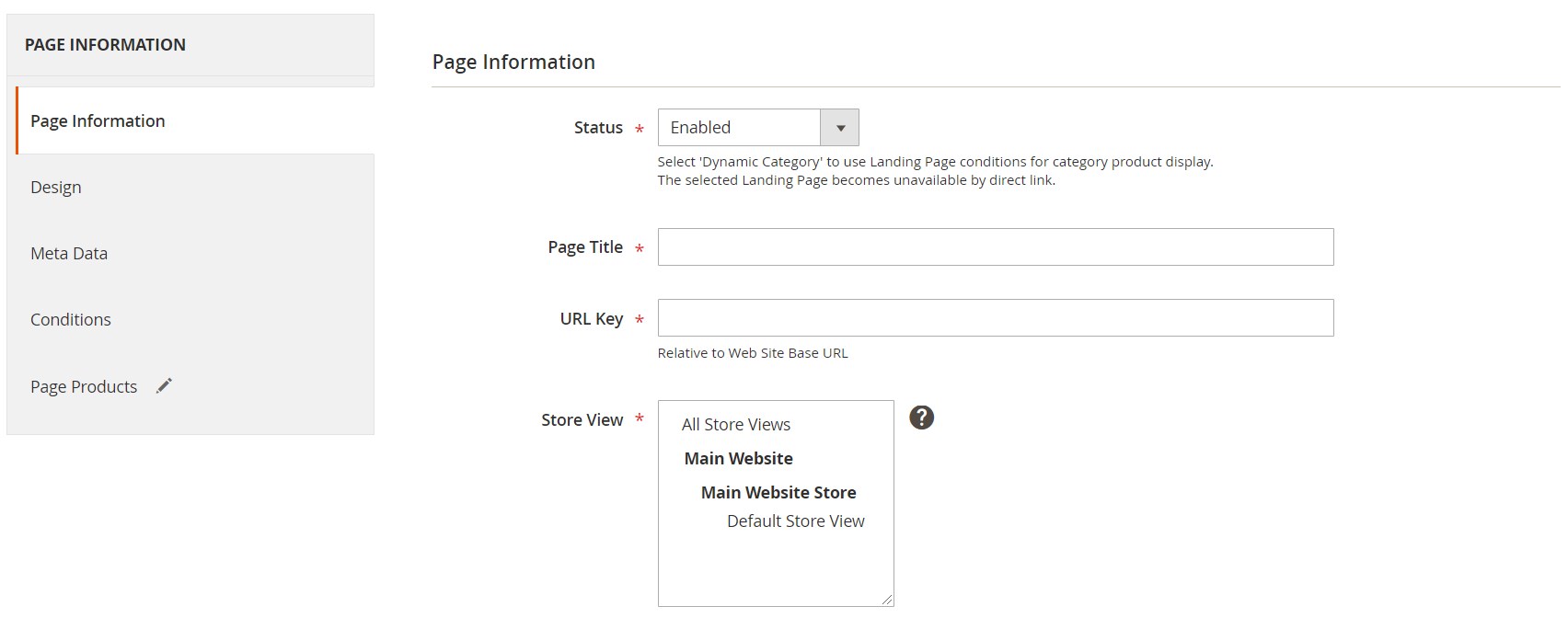This screenshot has width=1568, height=618.
Task: Select All Store Views option
Action: click(x=736, y=424)
